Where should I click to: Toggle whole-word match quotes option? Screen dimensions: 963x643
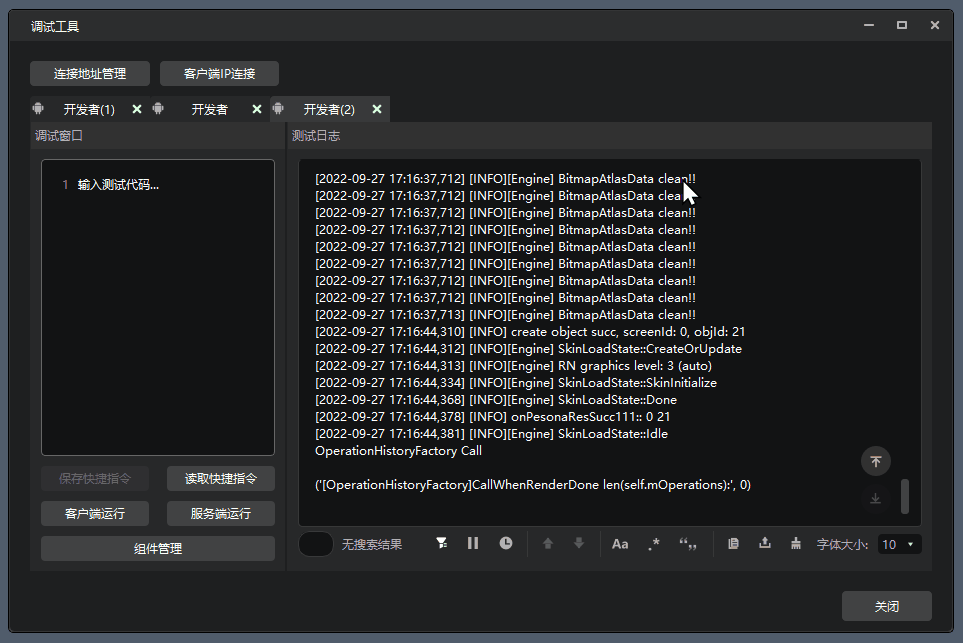pyautogui.click(x=688, y=544)
